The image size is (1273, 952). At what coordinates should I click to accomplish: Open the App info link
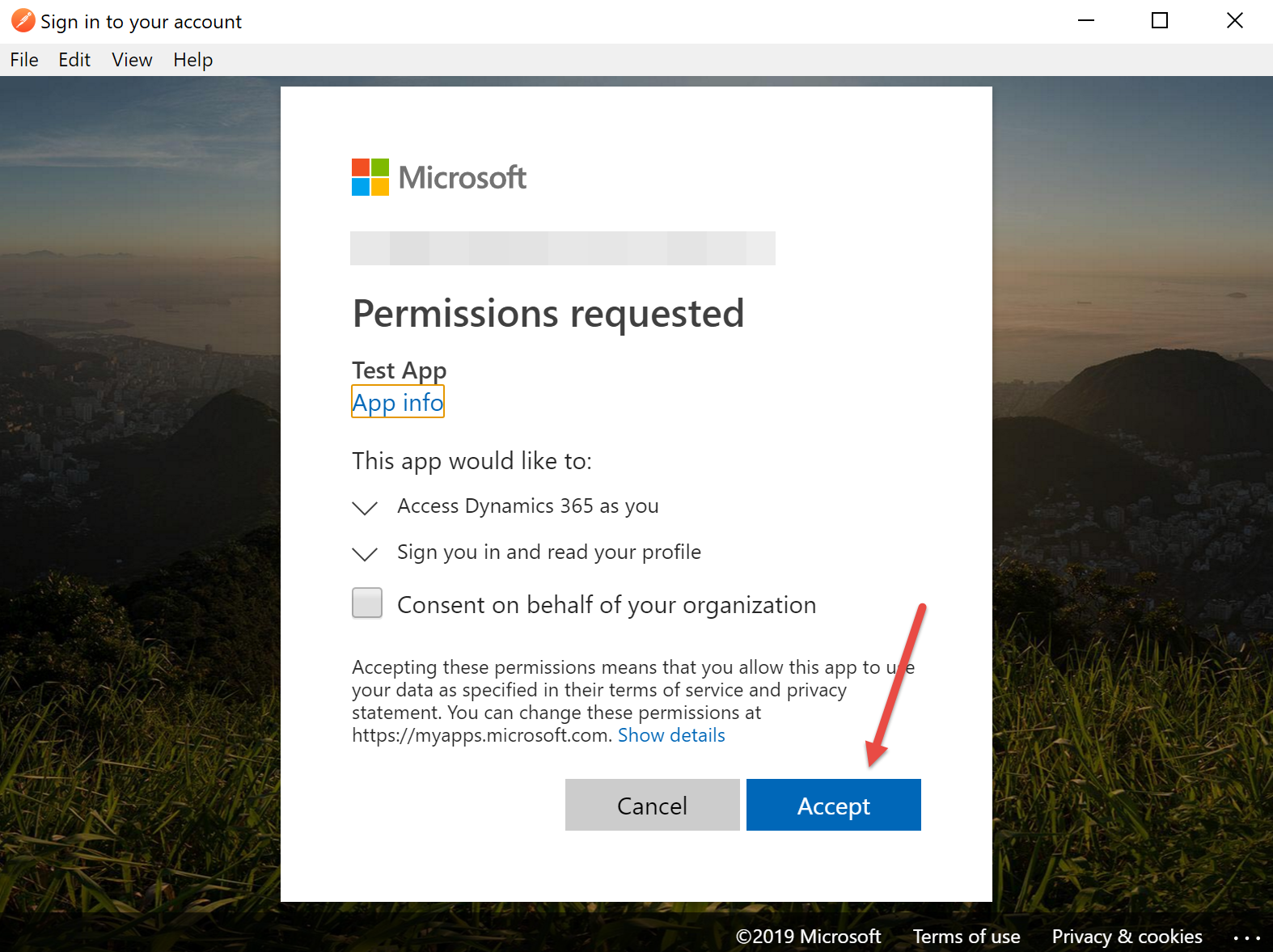pyautogui.click(x=398, y=402)
